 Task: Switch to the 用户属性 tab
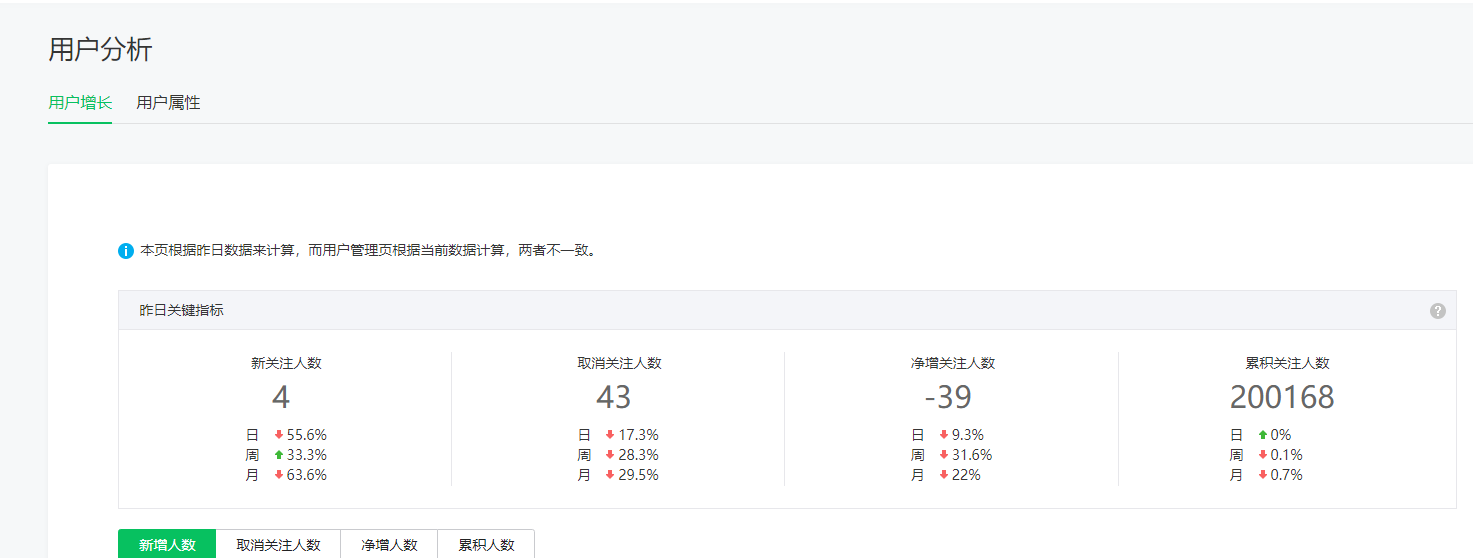click(x=168, y=103)
